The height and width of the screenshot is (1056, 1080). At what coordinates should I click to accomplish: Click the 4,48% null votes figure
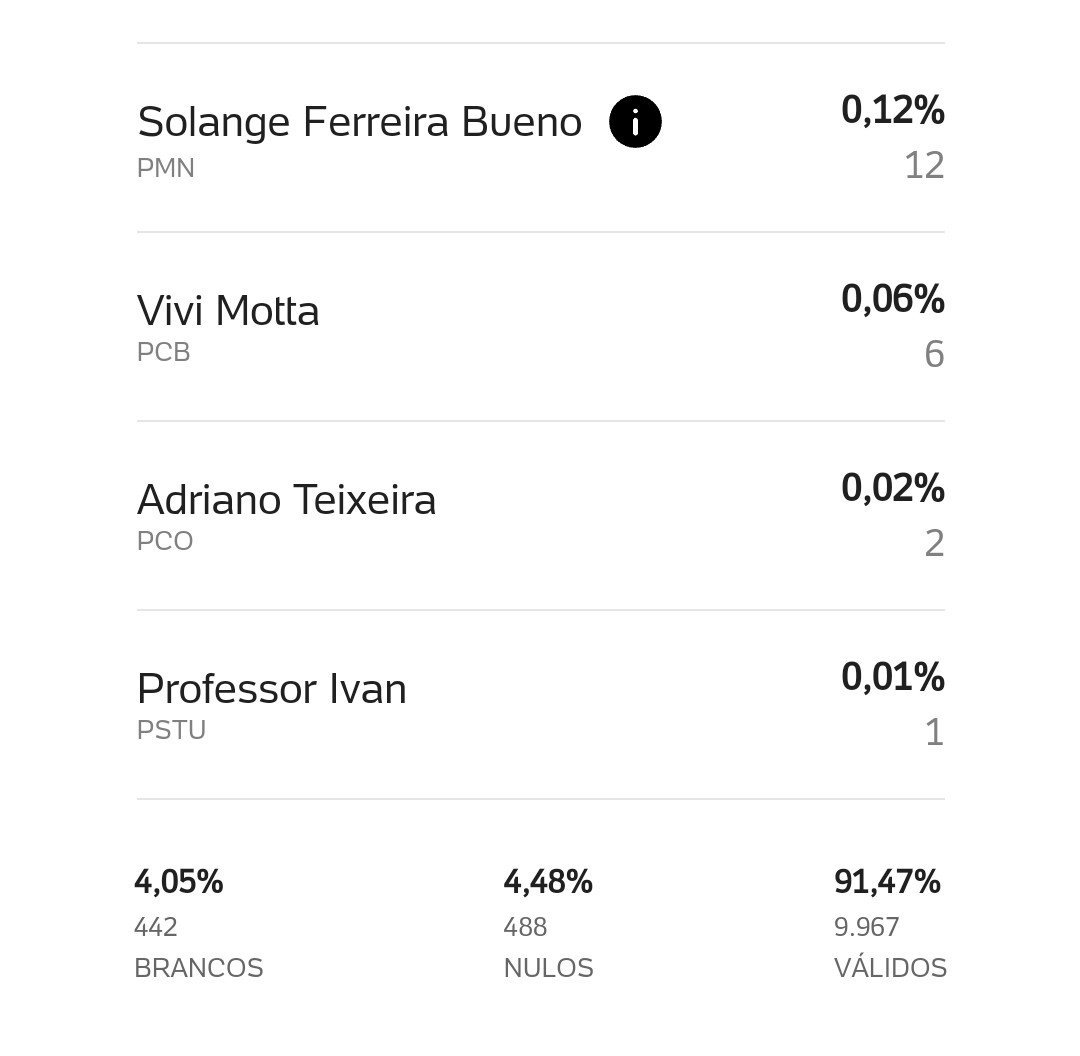pos(548,882)
